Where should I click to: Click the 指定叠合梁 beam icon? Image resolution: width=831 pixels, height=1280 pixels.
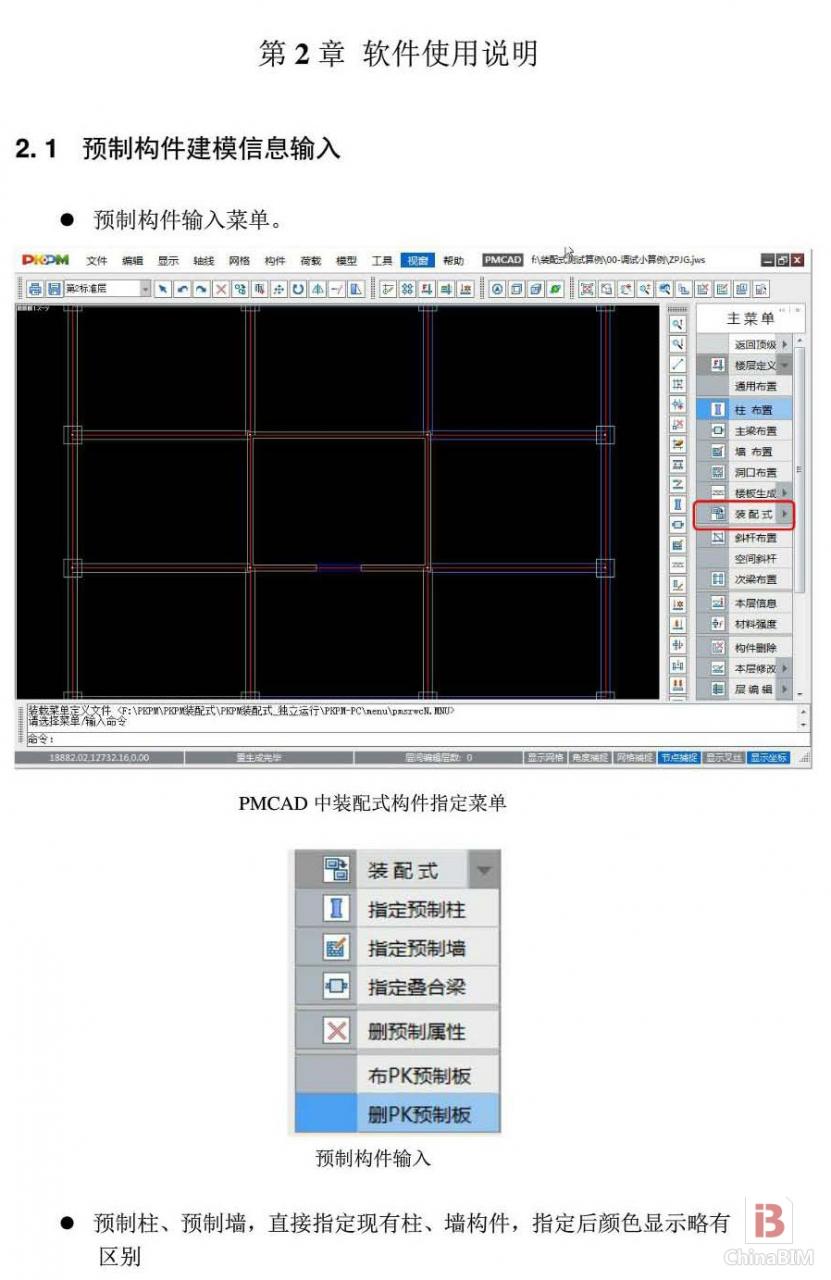pos(337,987)
